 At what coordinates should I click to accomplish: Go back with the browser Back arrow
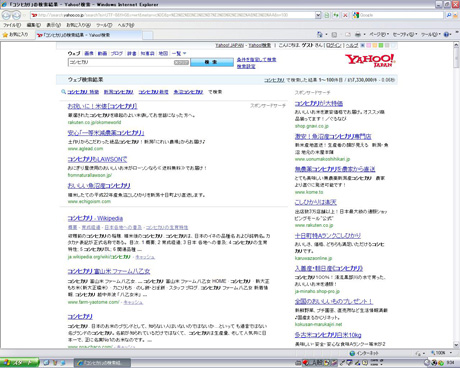6,15
